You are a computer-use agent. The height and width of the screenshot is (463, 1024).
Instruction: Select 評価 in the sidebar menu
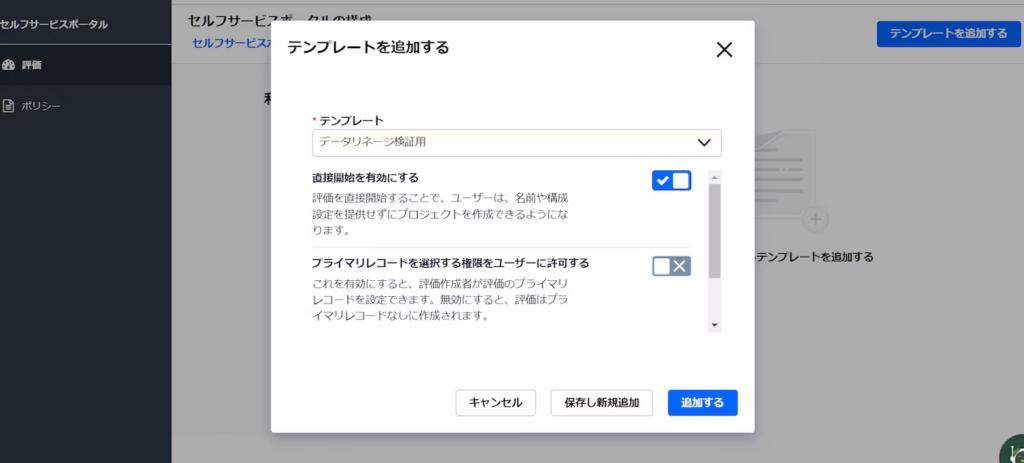click(x=32, y=65)
